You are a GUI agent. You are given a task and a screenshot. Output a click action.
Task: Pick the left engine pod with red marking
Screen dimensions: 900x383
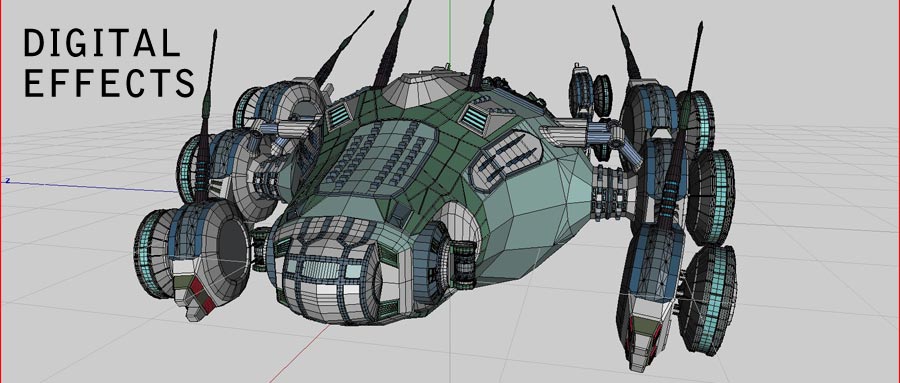pyautogui.click(x=192, y=258)
